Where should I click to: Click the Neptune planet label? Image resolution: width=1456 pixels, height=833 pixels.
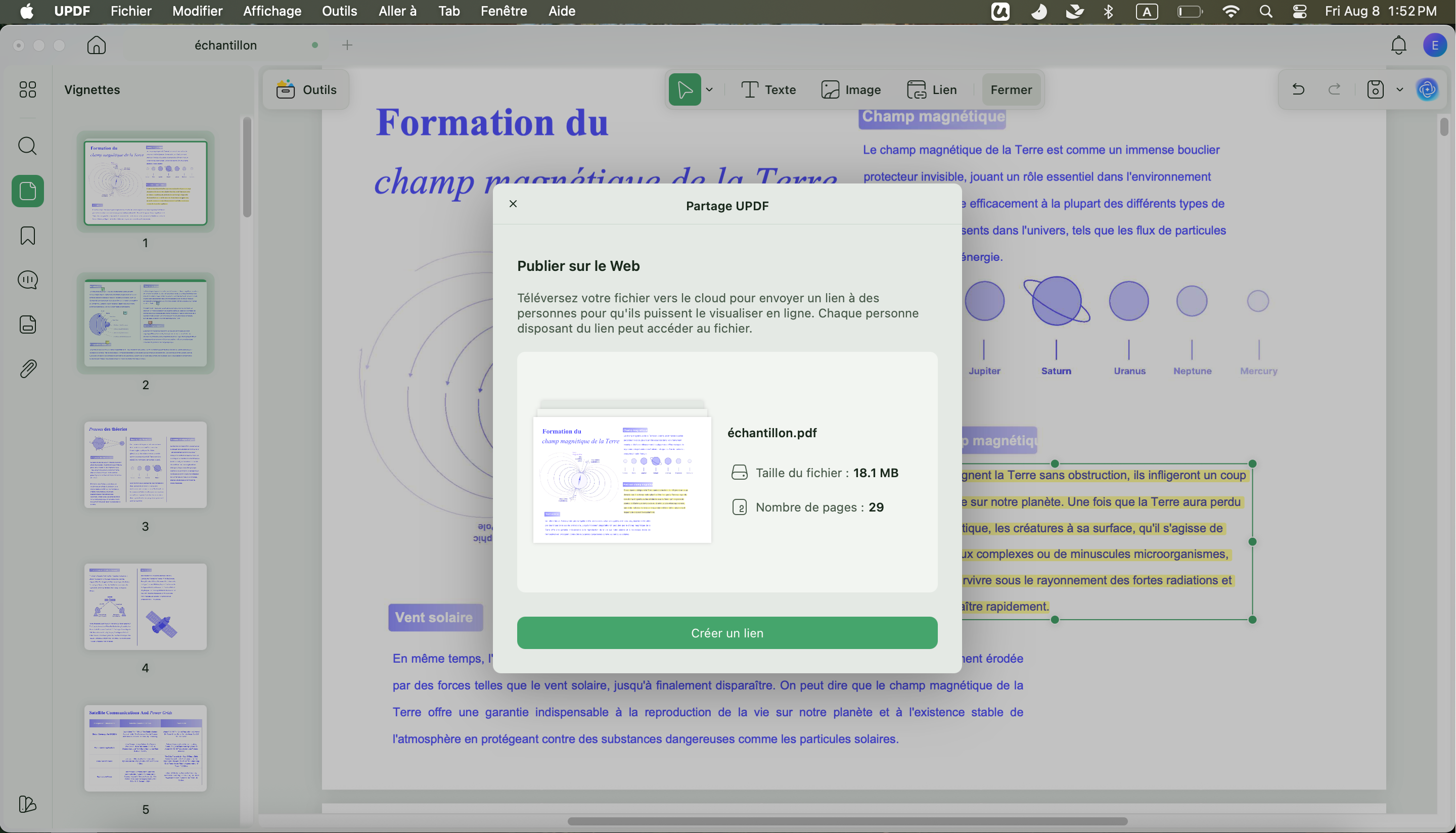[1192, 371]
